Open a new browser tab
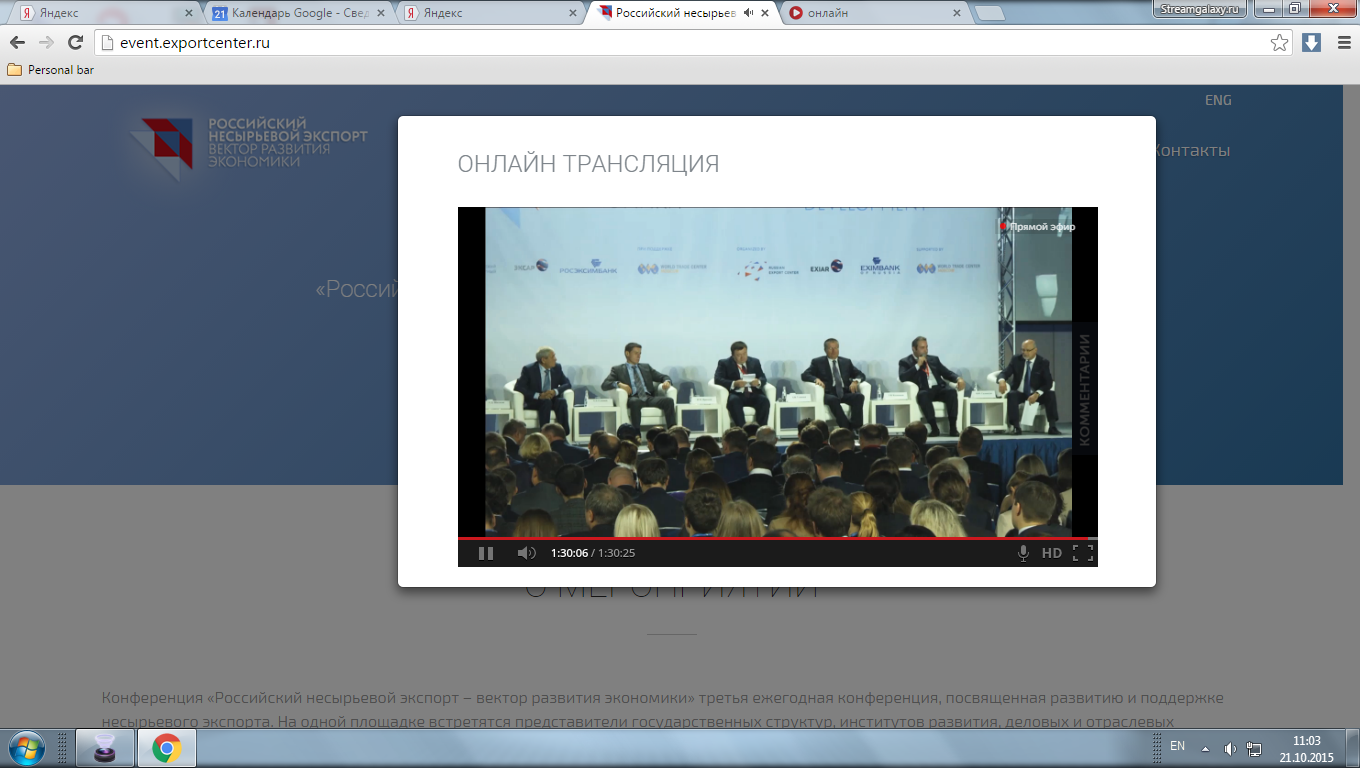 coord(989,13)
